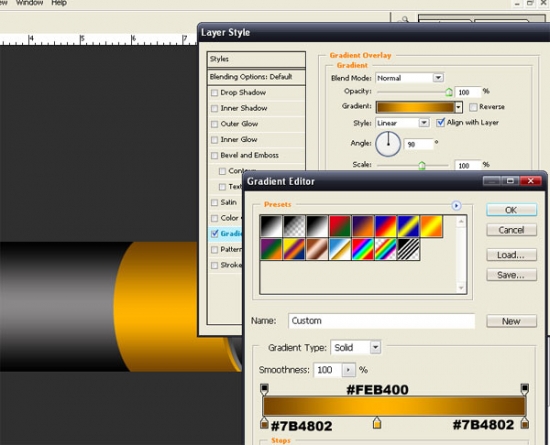Enable the Inner Glow style

[214, 140]
